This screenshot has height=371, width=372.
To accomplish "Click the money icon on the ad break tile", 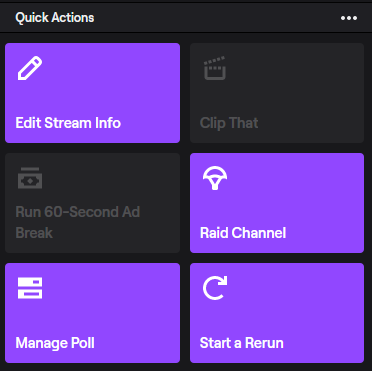I will (x=30, y=178).
